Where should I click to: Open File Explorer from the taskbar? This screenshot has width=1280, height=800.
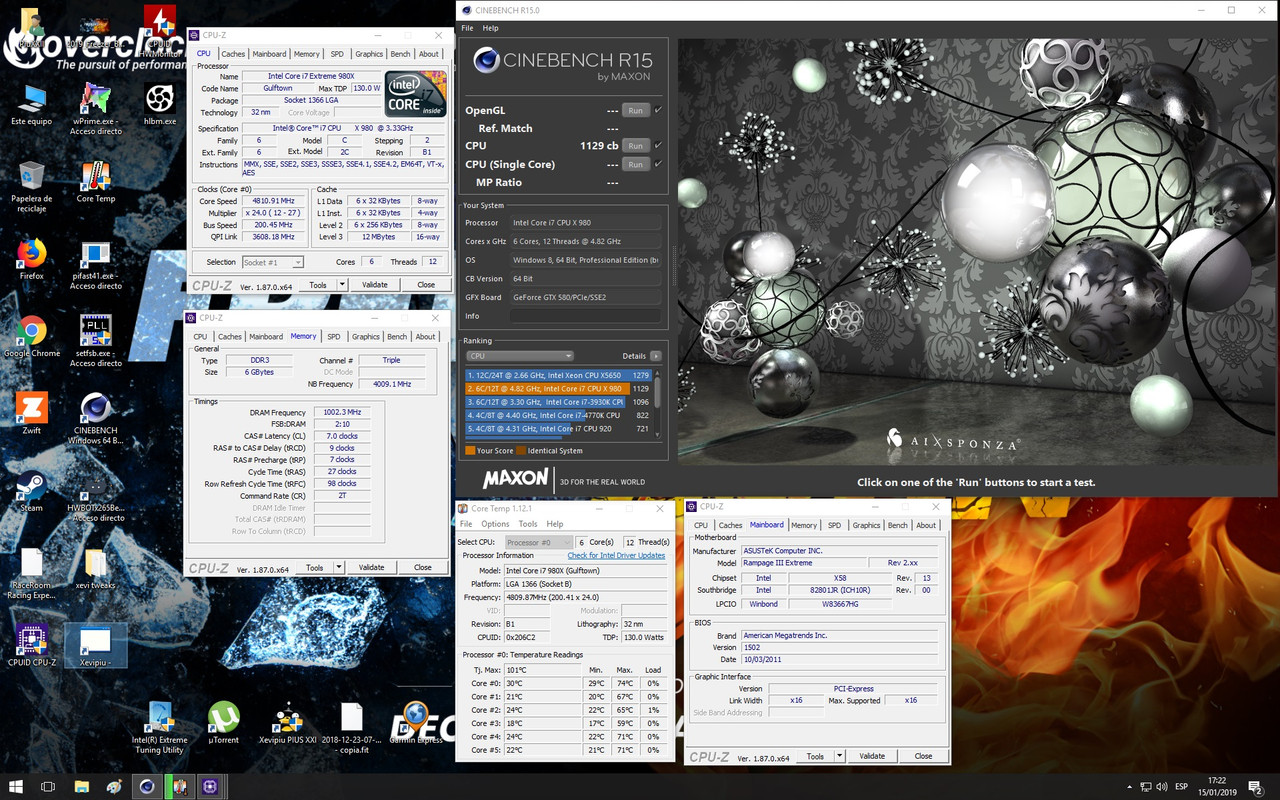point(82,786)
